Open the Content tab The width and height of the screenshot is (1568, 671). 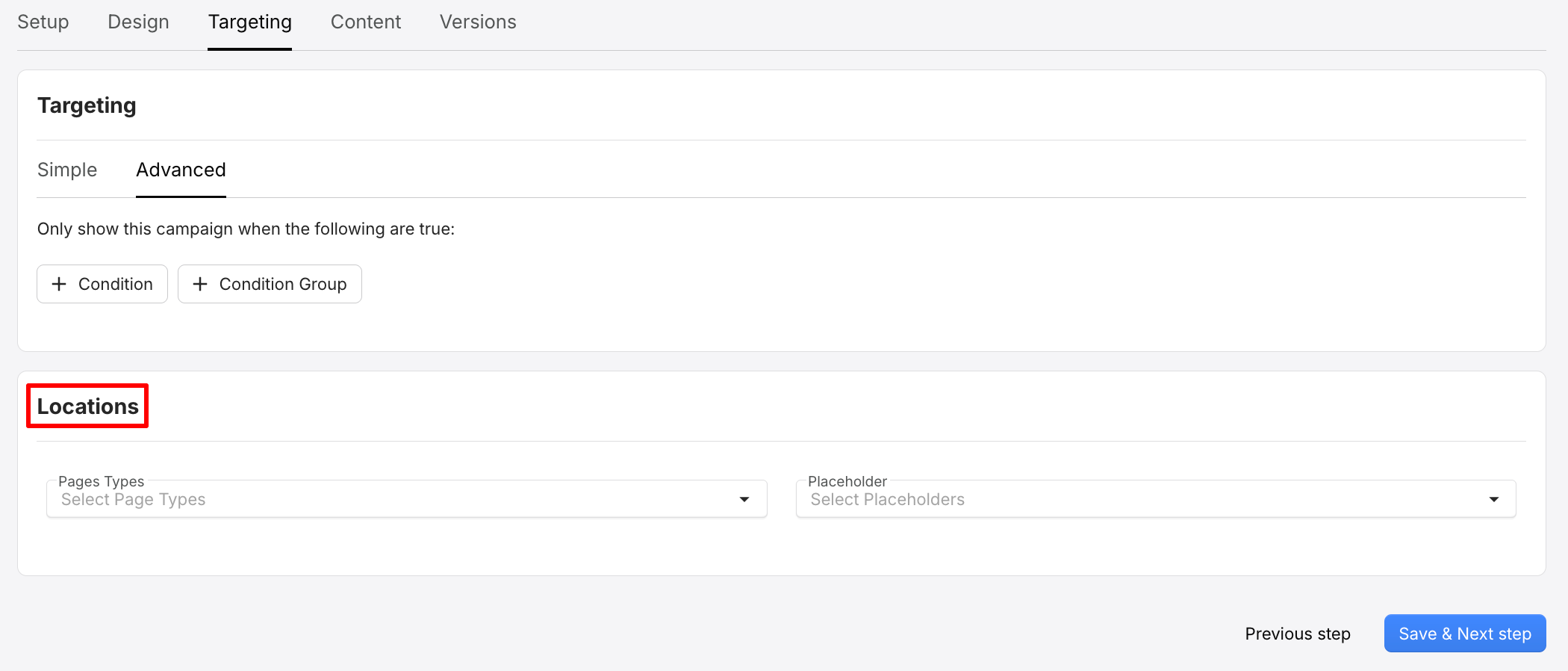pos(365,22)
